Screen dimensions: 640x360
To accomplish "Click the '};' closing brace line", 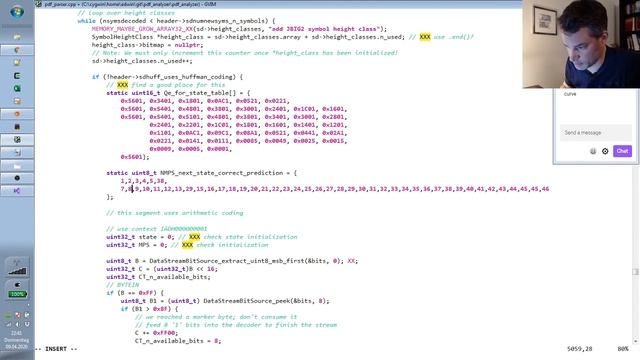I will point(110,197).
